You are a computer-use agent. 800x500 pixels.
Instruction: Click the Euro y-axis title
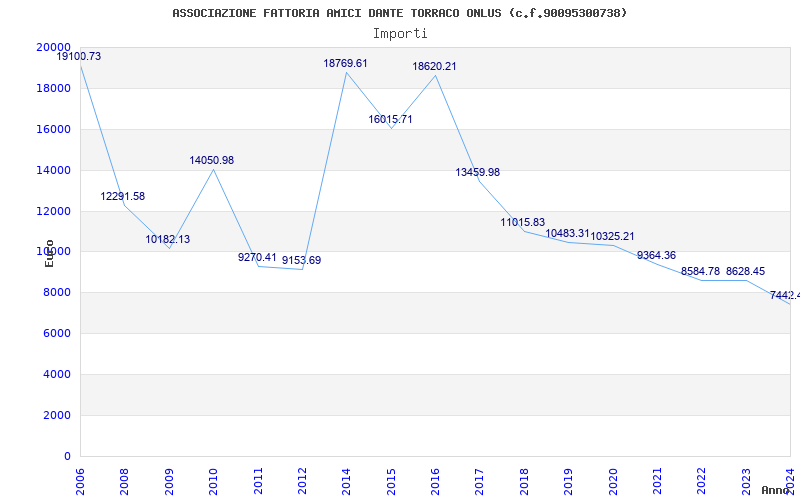point(49,254)
